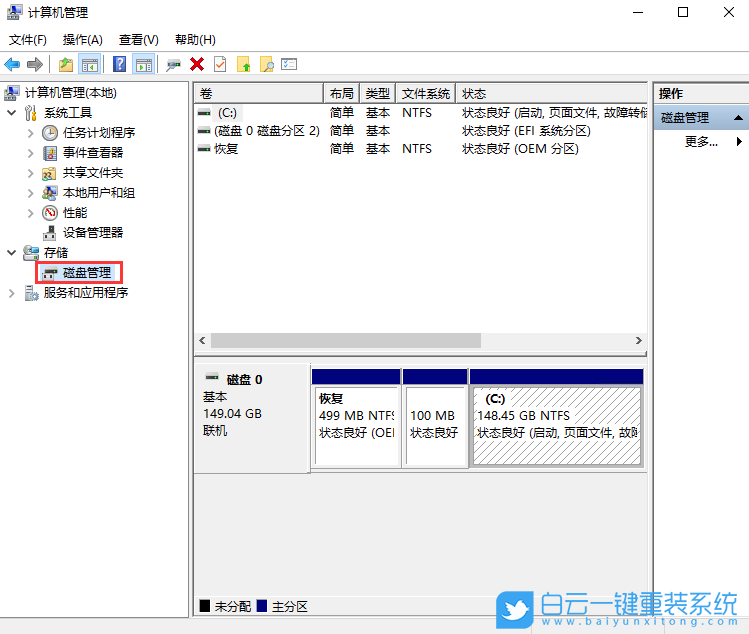The height and width of the screenshot is (634, 749).
Task: Expand the 性能 node
Action: (31, 213)
